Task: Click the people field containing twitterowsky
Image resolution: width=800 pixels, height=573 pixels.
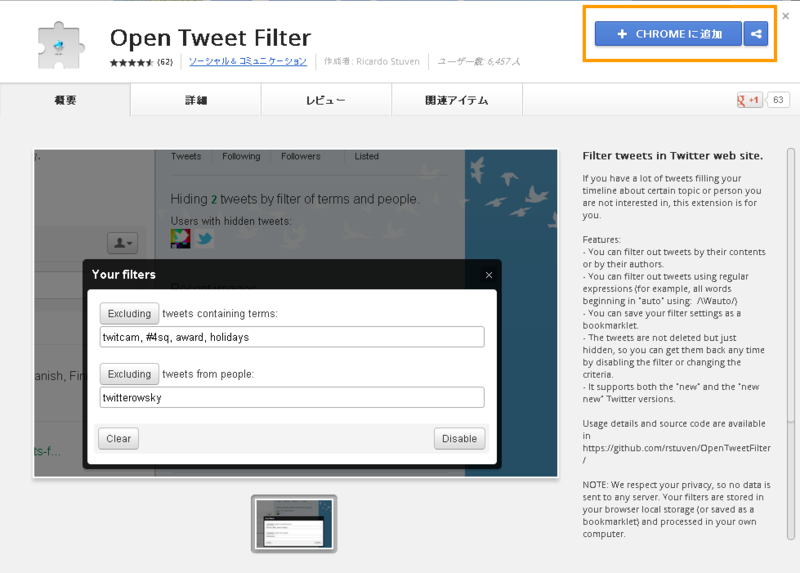Action: pyautogui.click(x=292, y=397)
